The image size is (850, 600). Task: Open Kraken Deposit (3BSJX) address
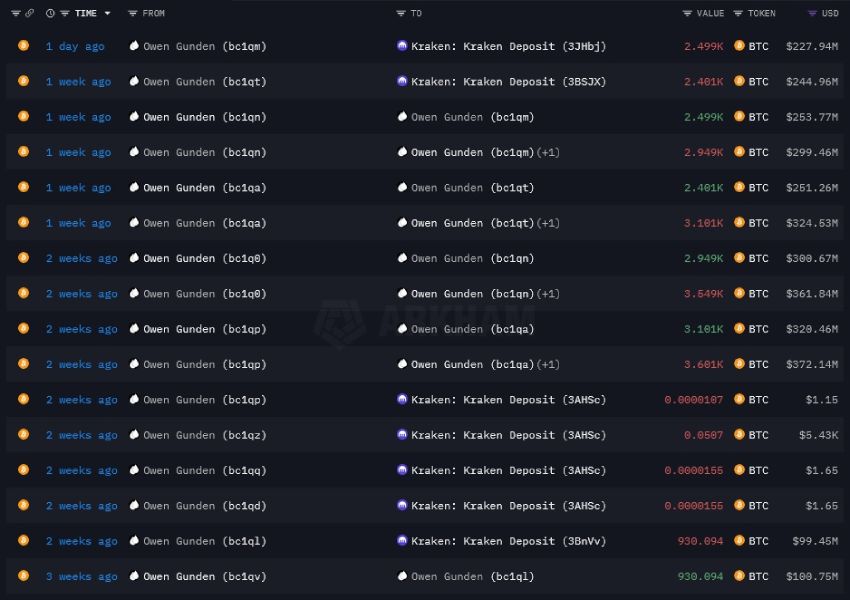(x=508, y=82)
